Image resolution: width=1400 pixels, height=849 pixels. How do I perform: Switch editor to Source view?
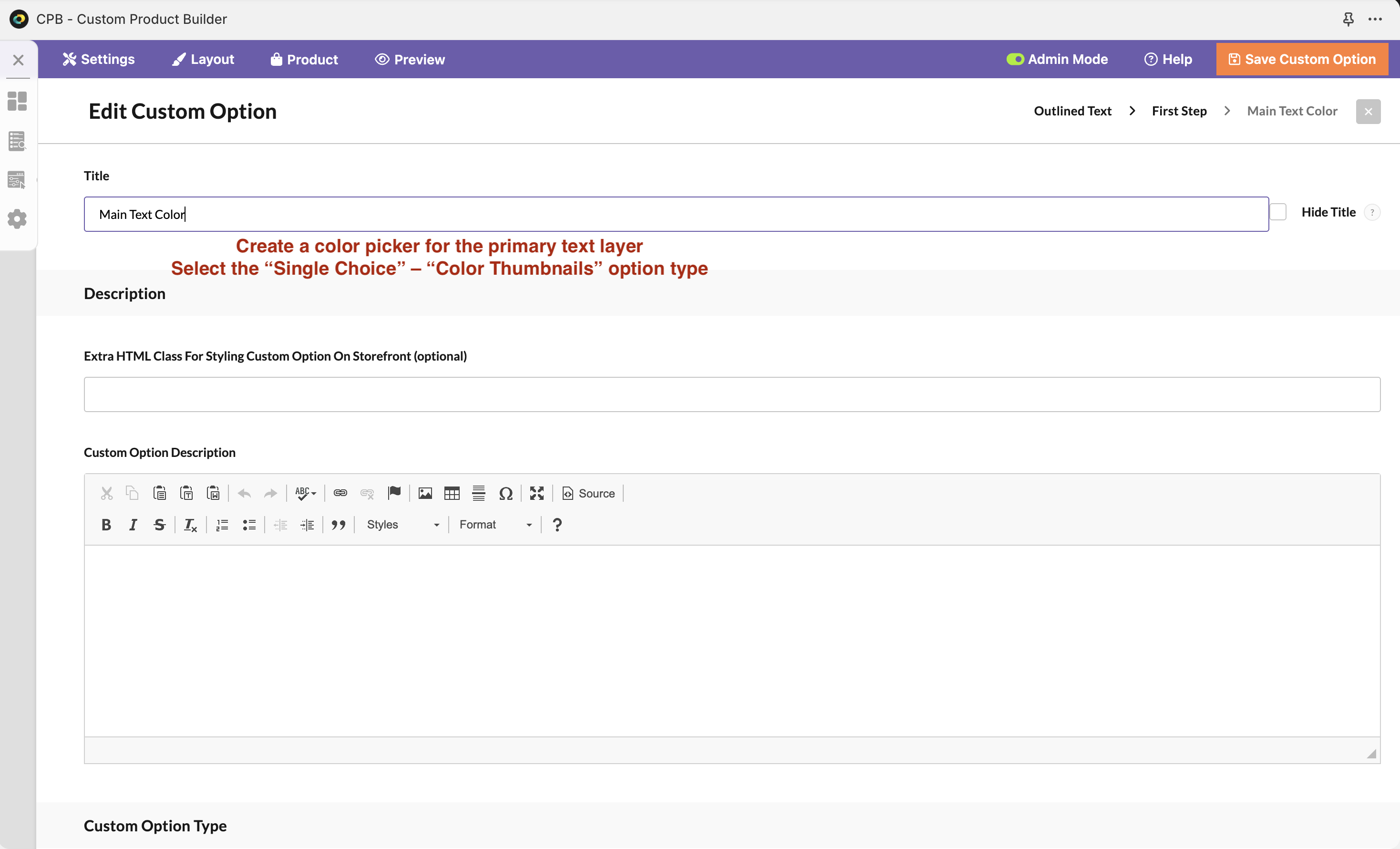(588, 493)
